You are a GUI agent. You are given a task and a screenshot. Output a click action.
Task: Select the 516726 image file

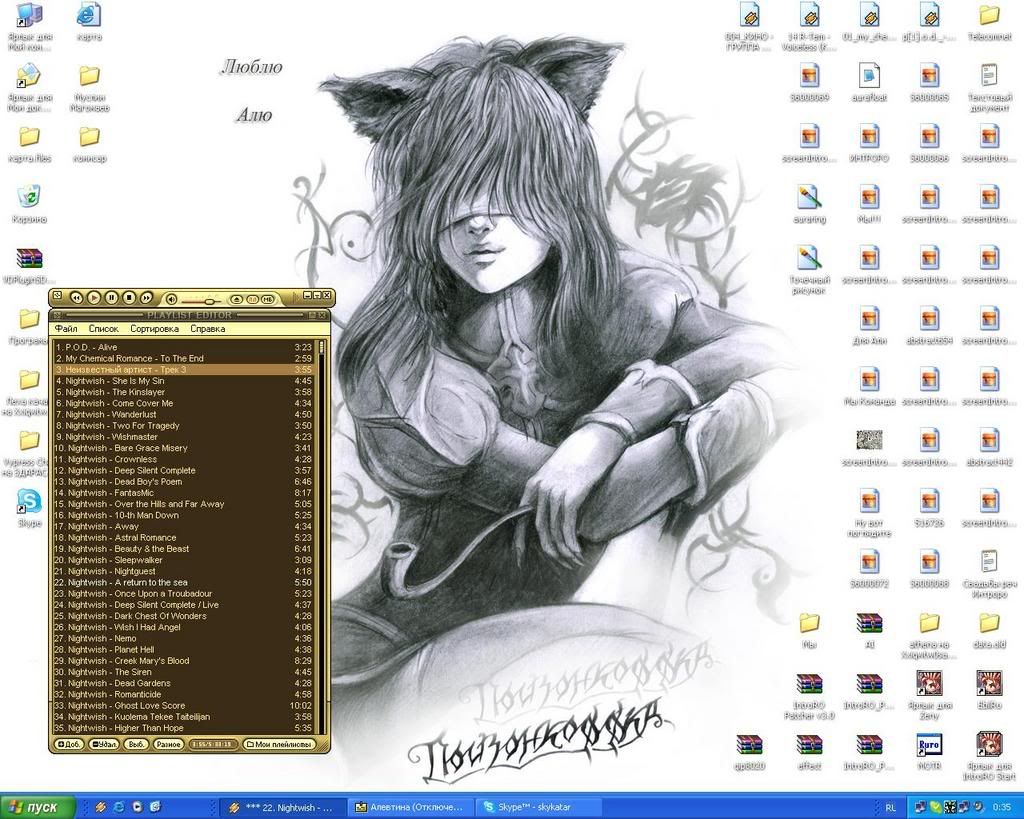click(929, 507)
